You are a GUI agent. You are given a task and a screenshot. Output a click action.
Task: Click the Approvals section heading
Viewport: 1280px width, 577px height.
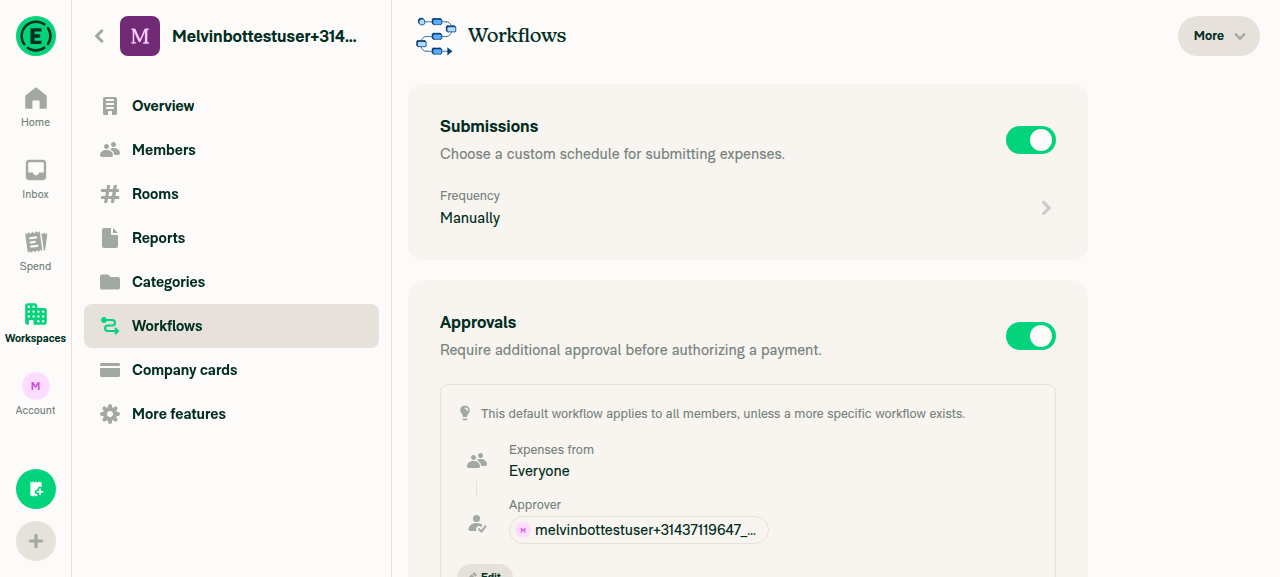click(x=478, y=322)
